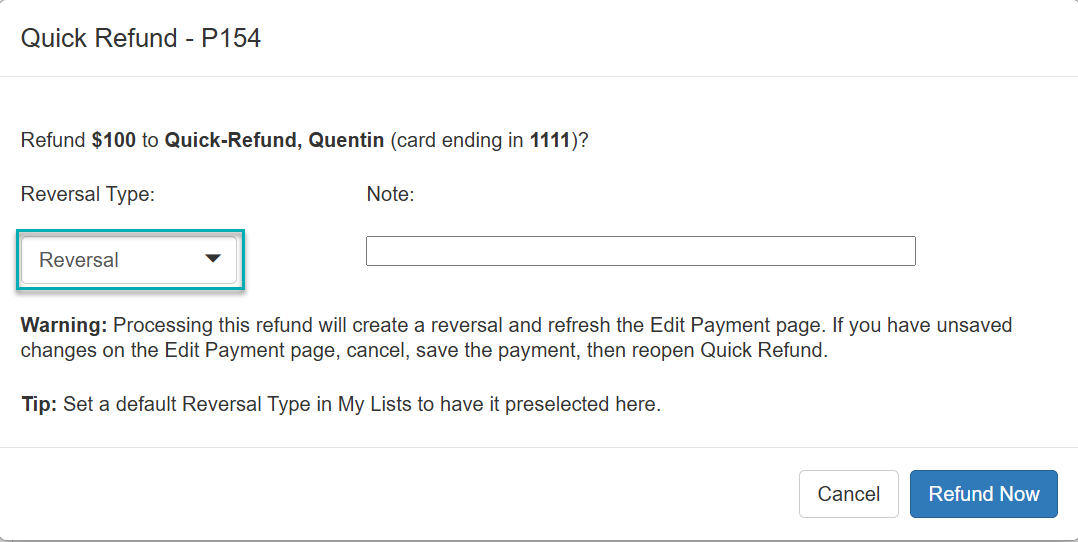Click the payer name 'Quick-Refund, Quentin'
This screenshot has height=542, width=1078.
click(x=274, y=140)
